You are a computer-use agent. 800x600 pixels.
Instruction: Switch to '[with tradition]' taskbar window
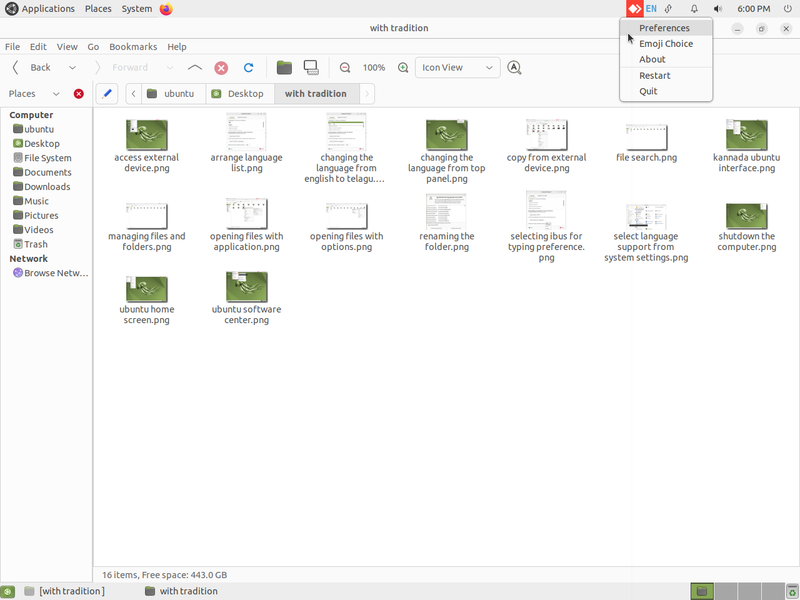tap(65, 591)
